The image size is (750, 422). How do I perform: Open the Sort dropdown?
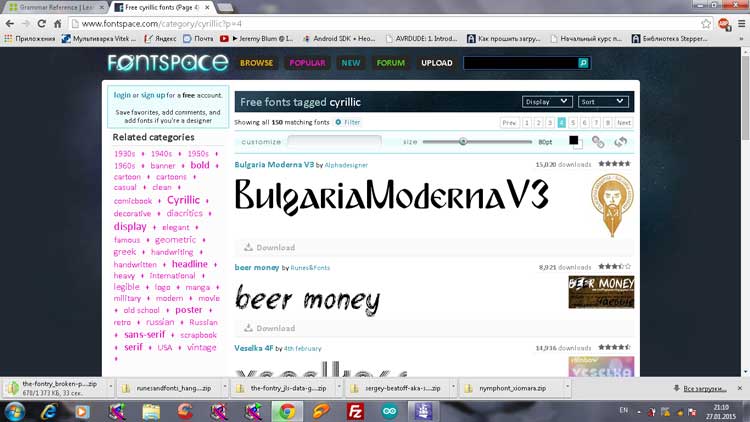coord(603,101)
